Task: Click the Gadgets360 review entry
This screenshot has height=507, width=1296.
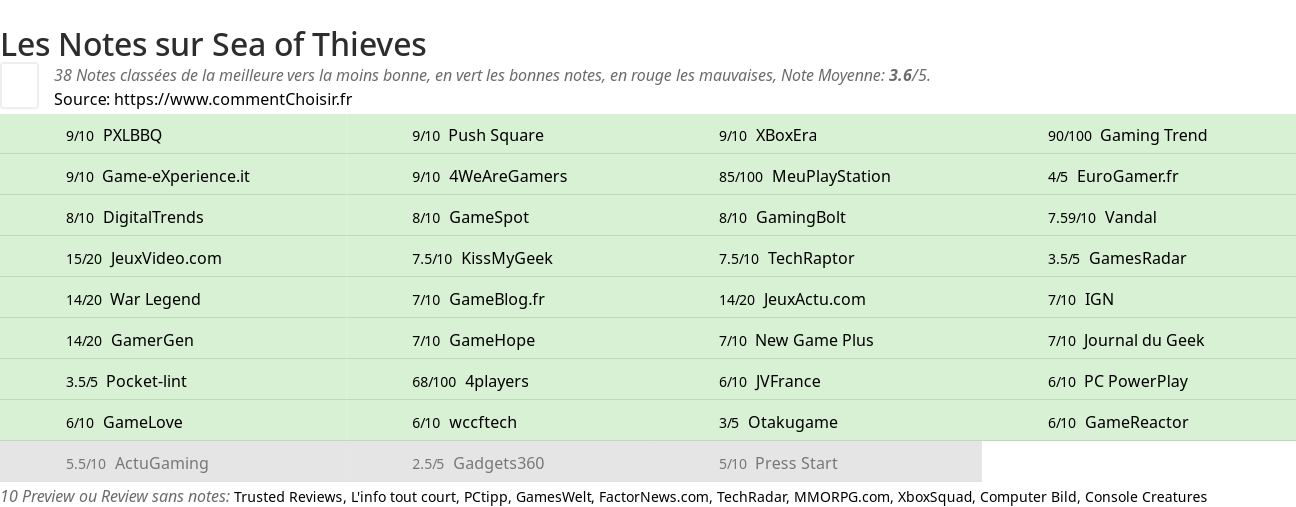Action: (498, 463)
